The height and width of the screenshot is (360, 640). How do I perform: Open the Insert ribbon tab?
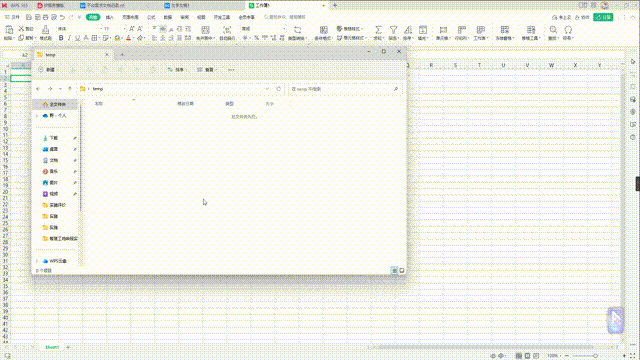[x=110, y=17]
